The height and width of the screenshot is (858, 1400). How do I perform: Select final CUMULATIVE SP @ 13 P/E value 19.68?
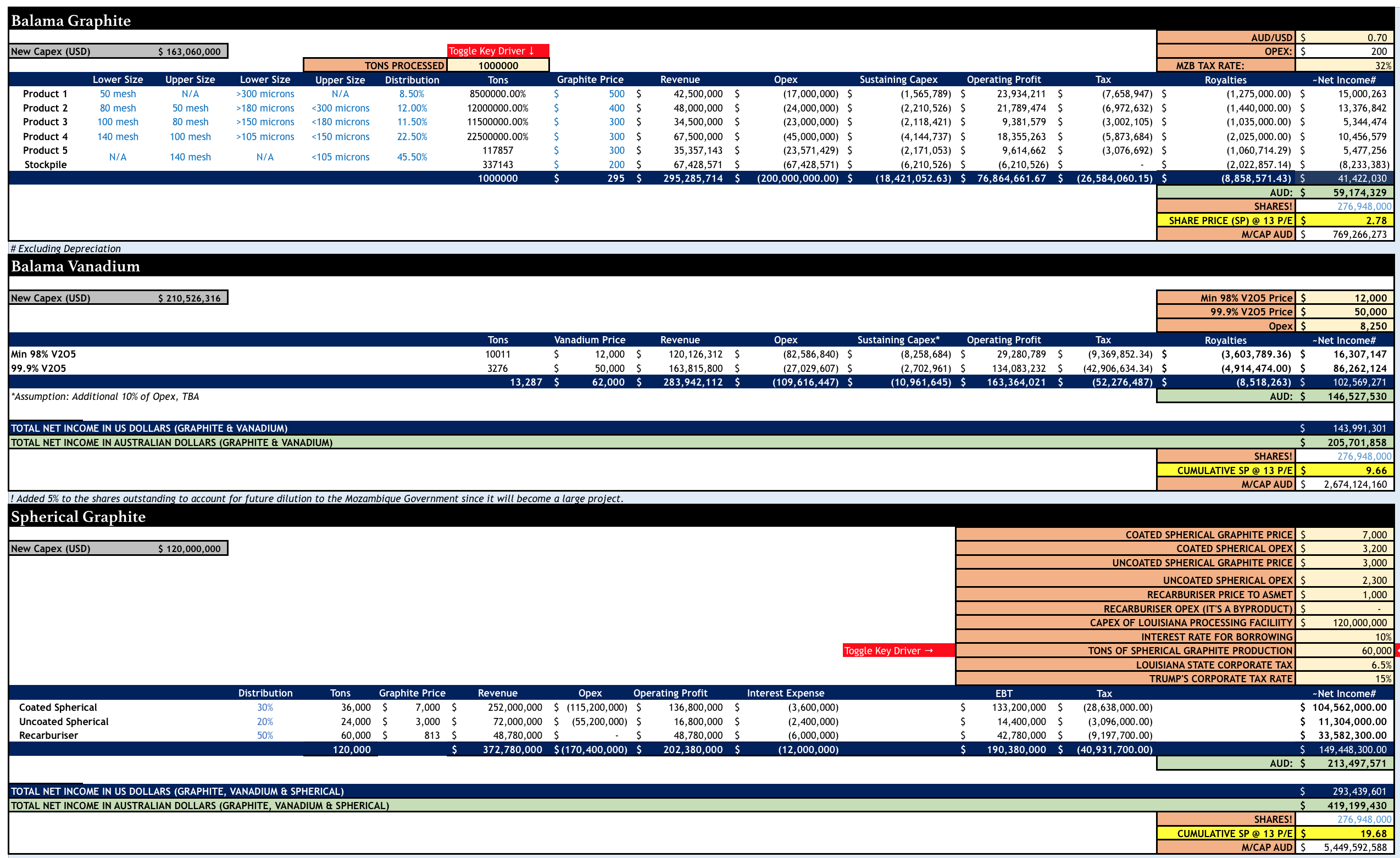1345,833
